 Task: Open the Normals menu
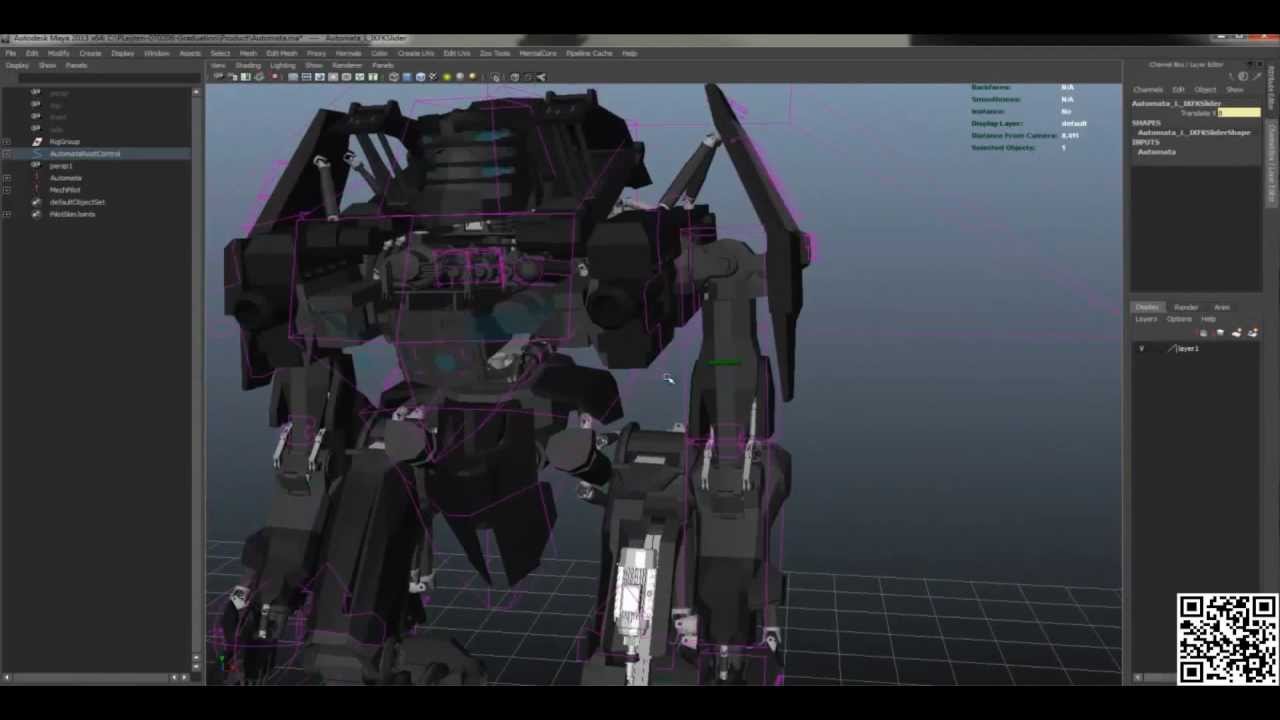coord(348,53)
